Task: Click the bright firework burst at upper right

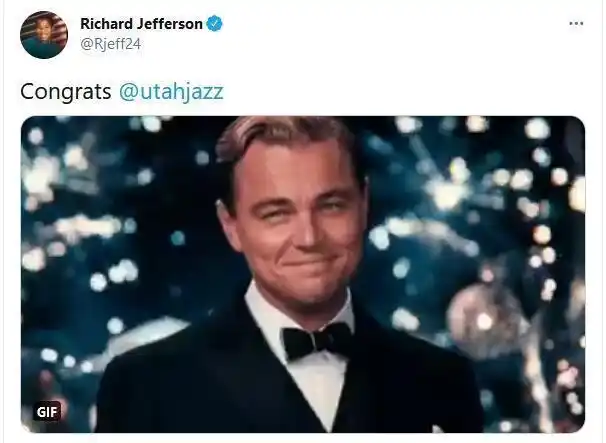Action: coord(444,189)
